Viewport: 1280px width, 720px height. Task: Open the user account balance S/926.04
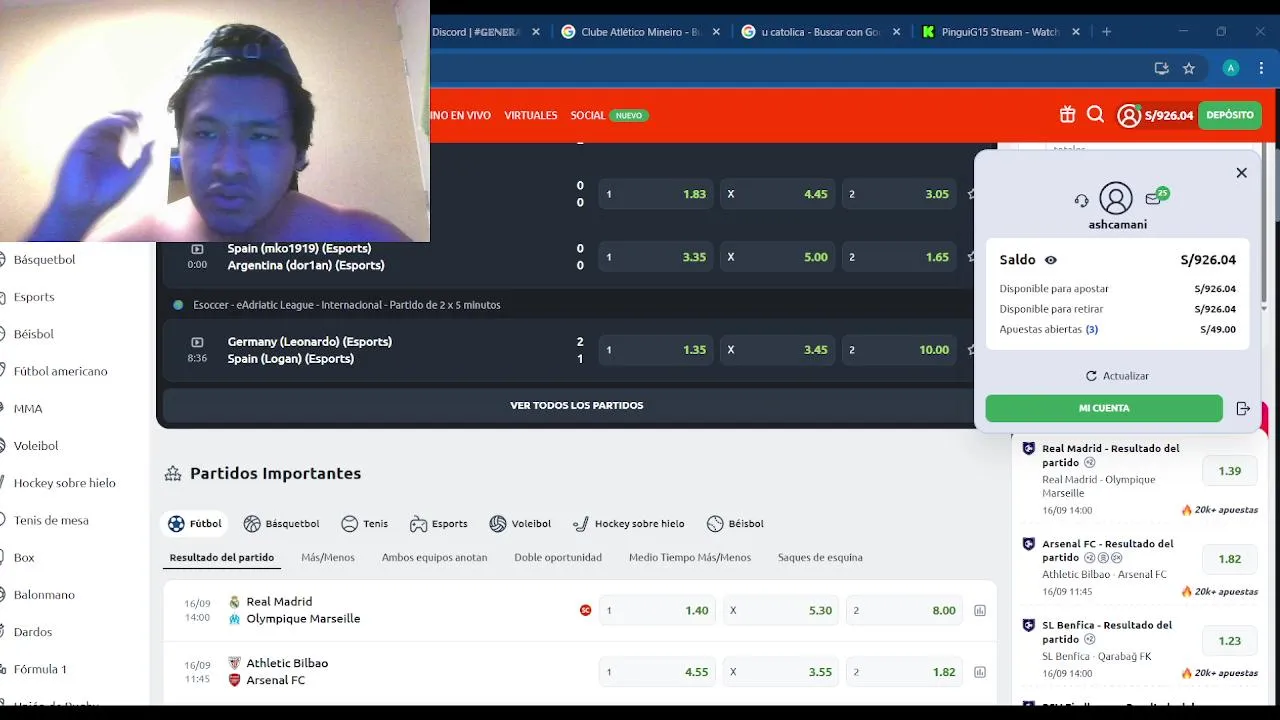coord(1156,115)
